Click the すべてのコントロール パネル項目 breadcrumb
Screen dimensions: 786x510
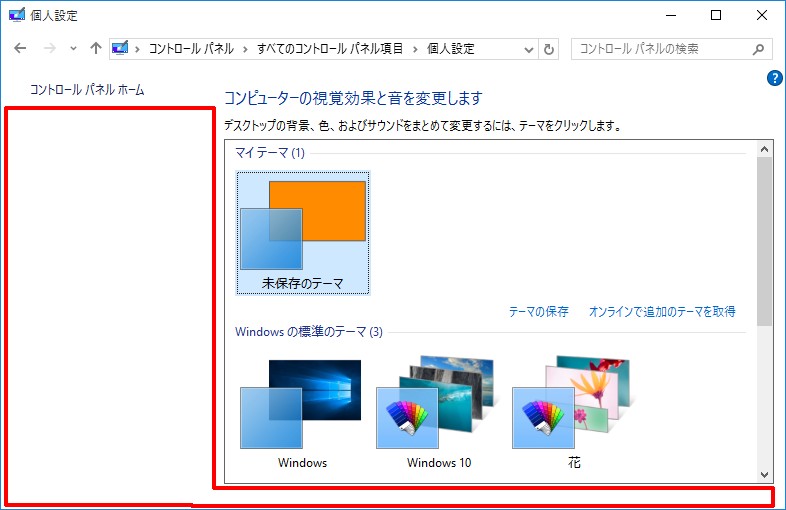[330, 49]
